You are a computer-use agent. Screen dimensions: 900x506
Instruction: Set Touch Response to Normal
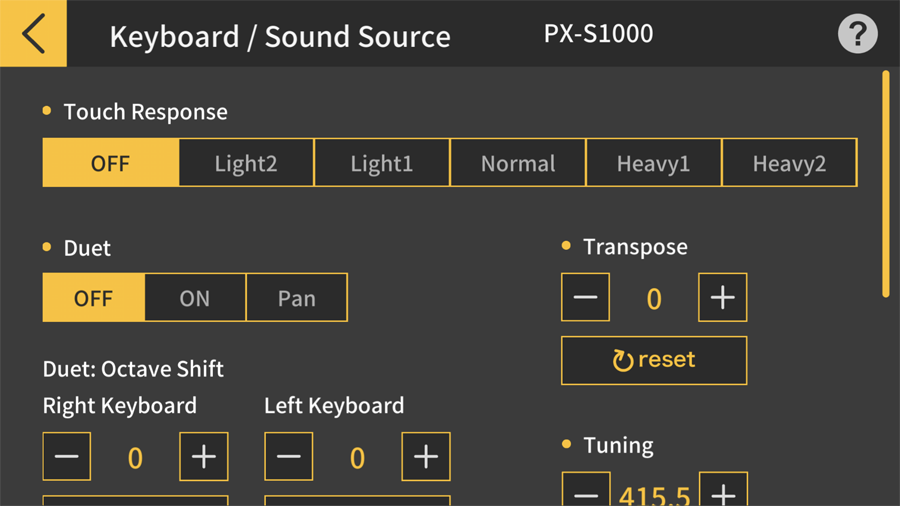point(518,163)
